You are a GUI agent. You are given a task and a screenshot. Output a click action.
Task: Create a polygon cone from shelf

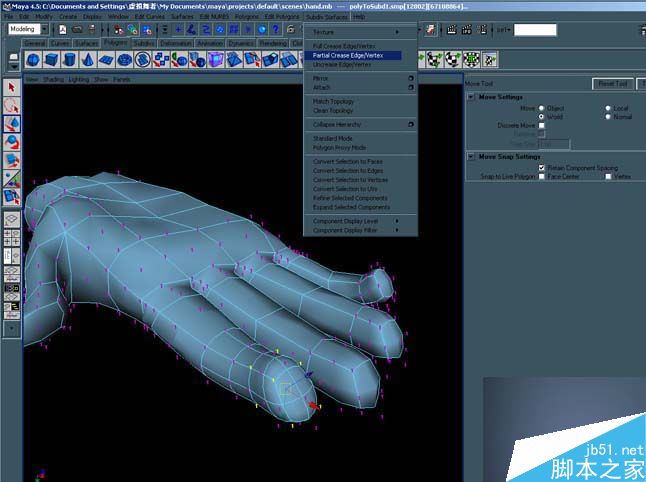point(87,60)
